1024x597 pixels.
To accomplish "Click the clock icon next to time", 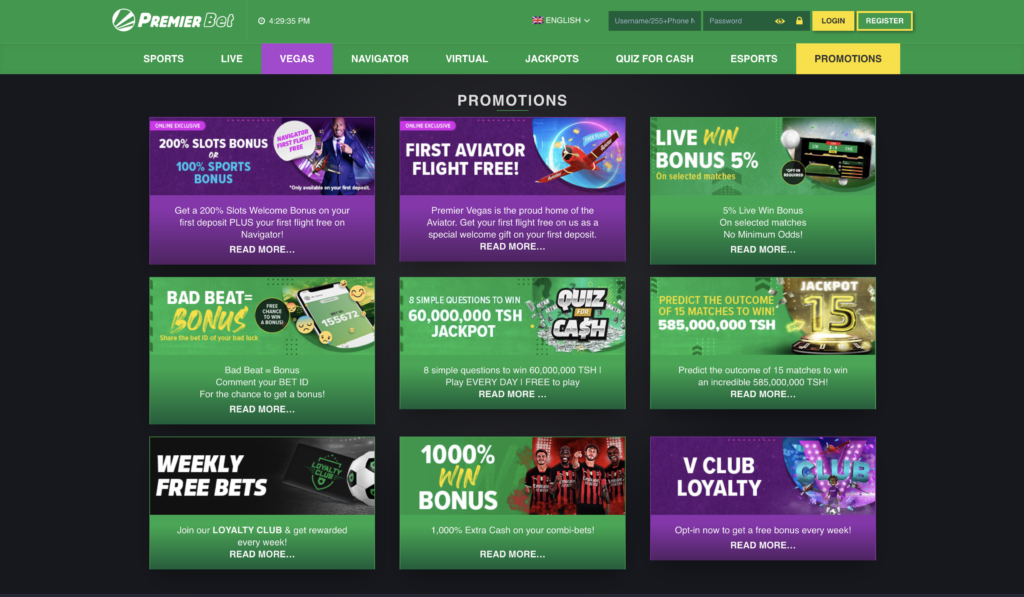I will point(261,21).
